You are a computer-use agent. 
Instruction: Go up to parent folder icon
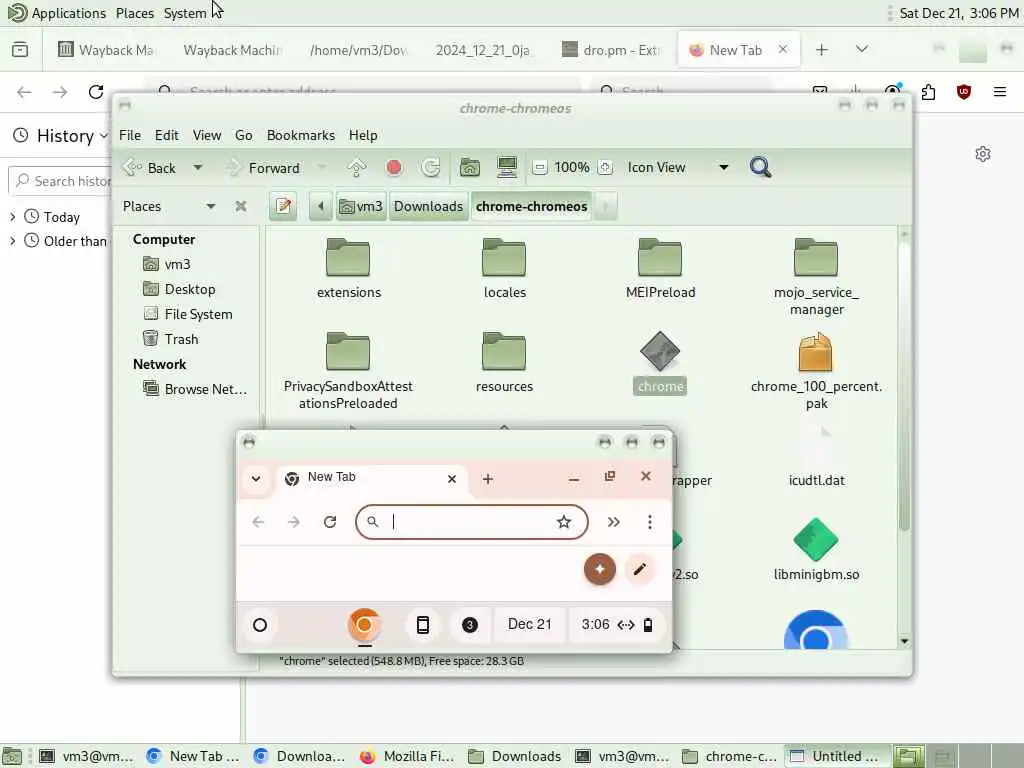tap(357, 168)
